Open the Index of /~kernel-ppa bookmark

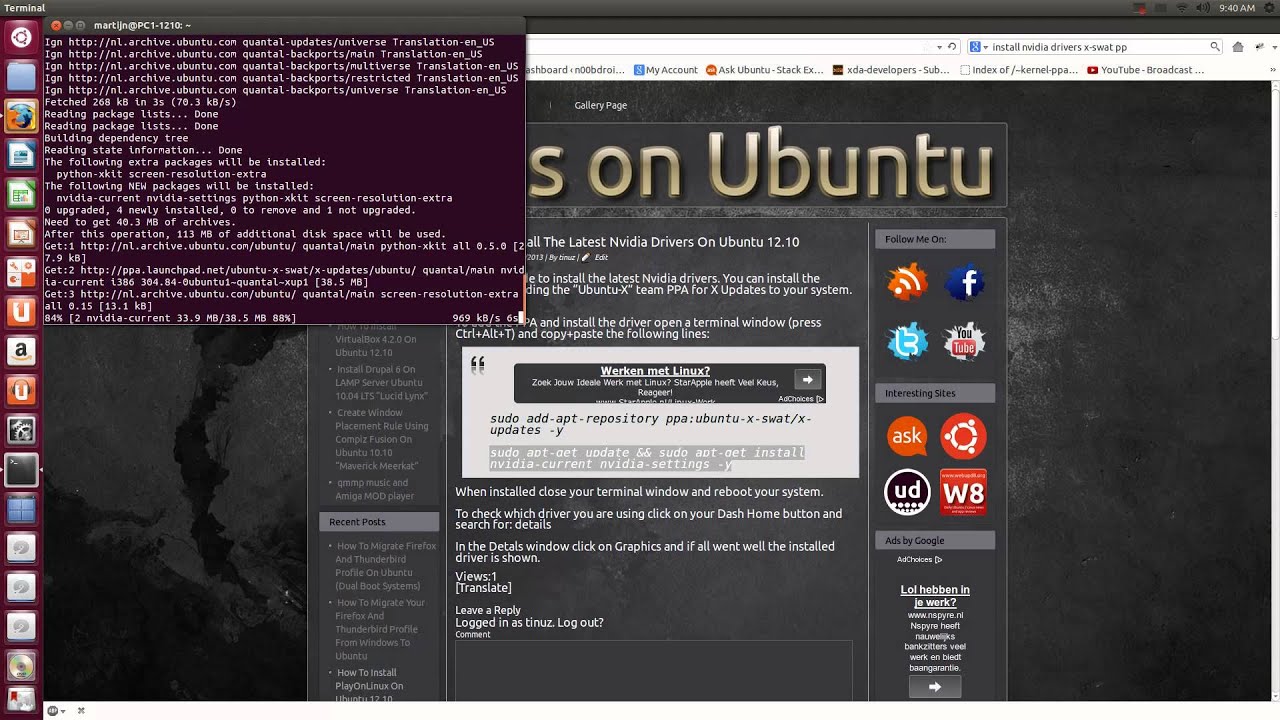pos(1018,70)
